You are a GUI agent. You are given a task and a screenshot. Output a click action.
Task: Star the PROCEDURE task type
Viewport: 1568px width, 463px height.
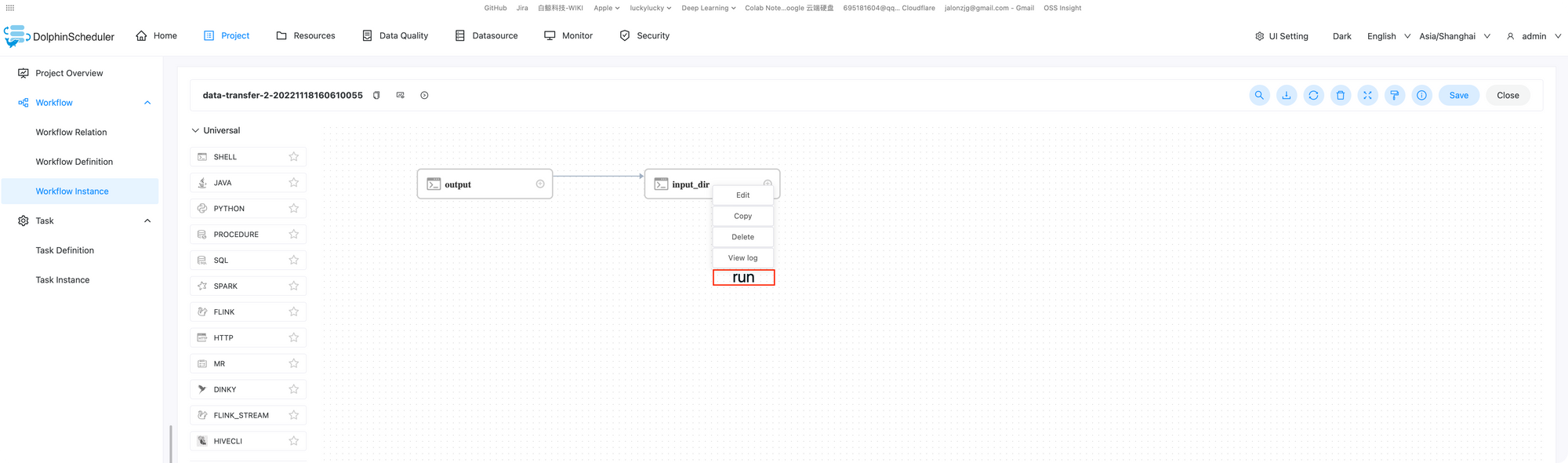coord(294,235)
